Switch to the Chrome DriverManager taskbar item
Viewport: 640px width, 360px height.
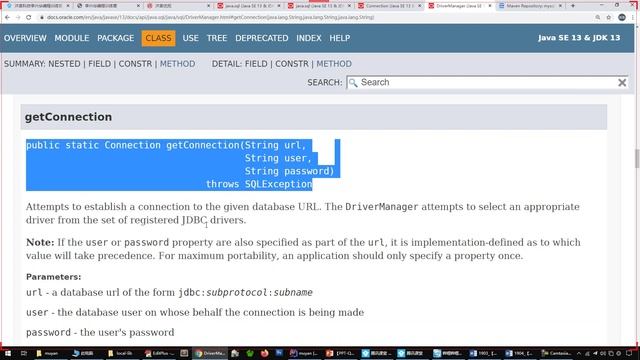(210, 353)
